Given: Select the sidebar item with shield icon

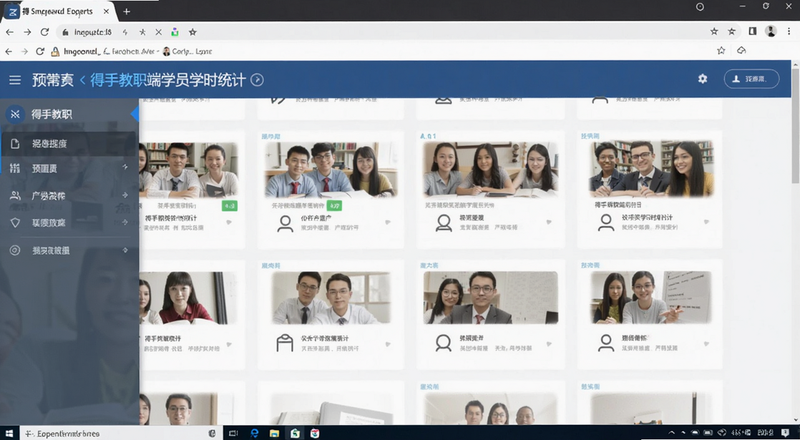Looking at the screenshot, I should (x=69, y=223).
